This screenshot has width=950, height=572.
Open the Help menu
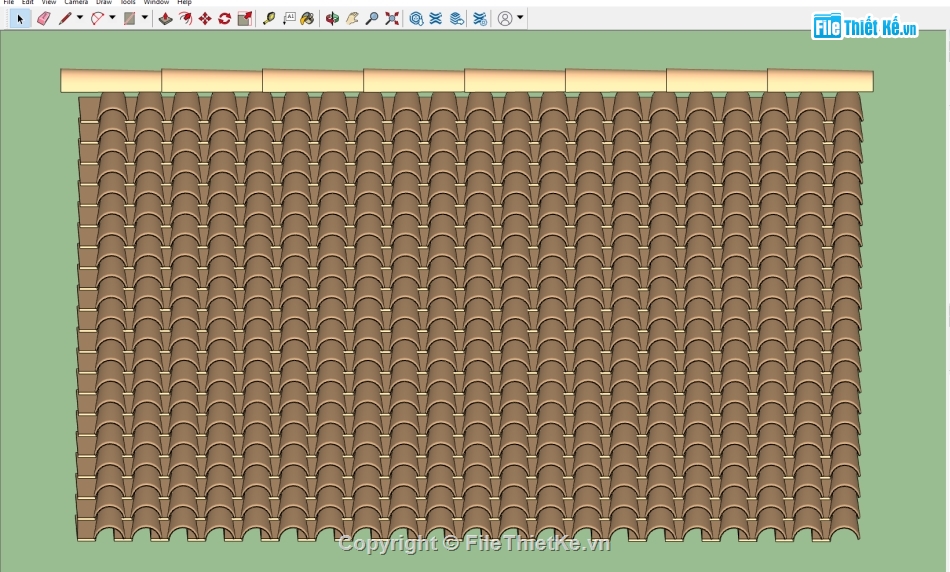(x=184, y=2)
